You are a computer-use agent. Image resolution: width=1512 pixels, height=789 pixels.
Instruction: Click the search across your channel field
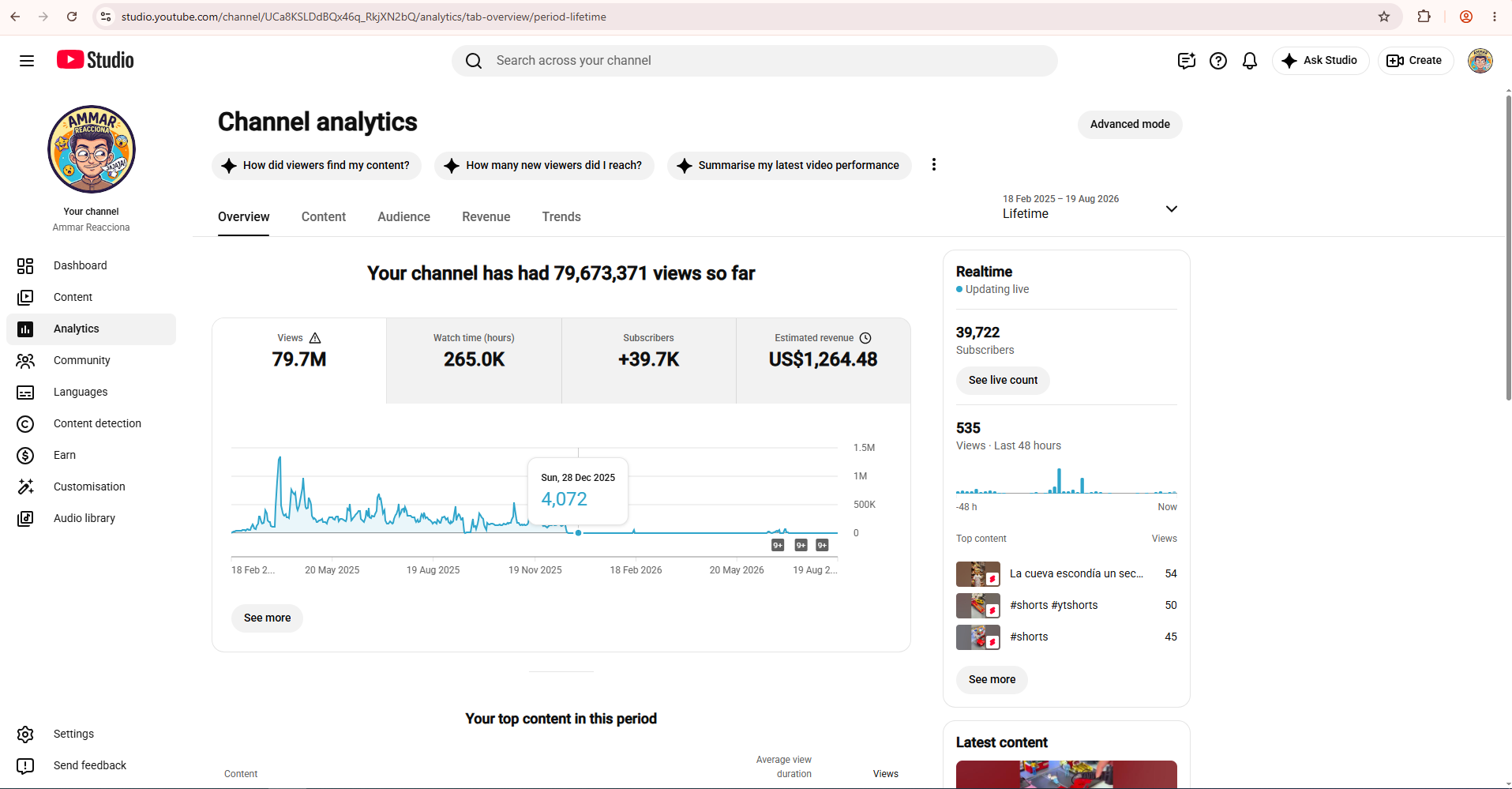point(755,61)
